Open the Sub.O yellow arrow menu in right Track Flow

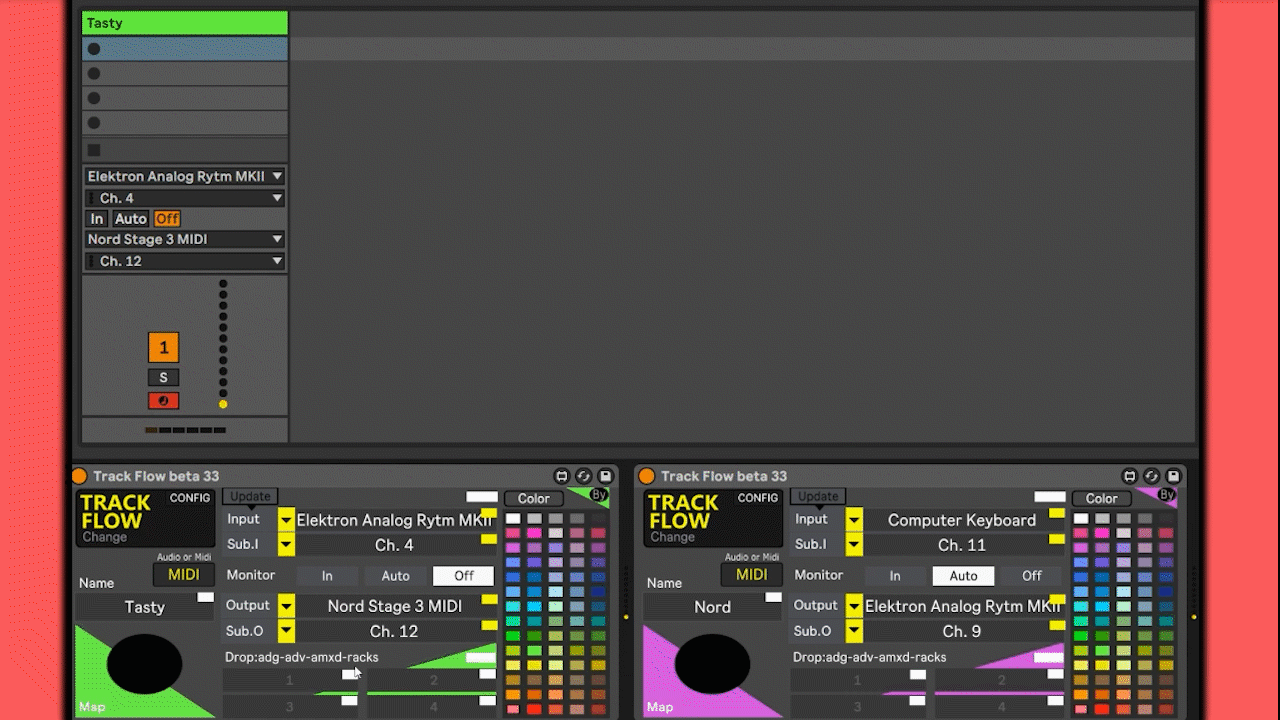tap(854, 631)
